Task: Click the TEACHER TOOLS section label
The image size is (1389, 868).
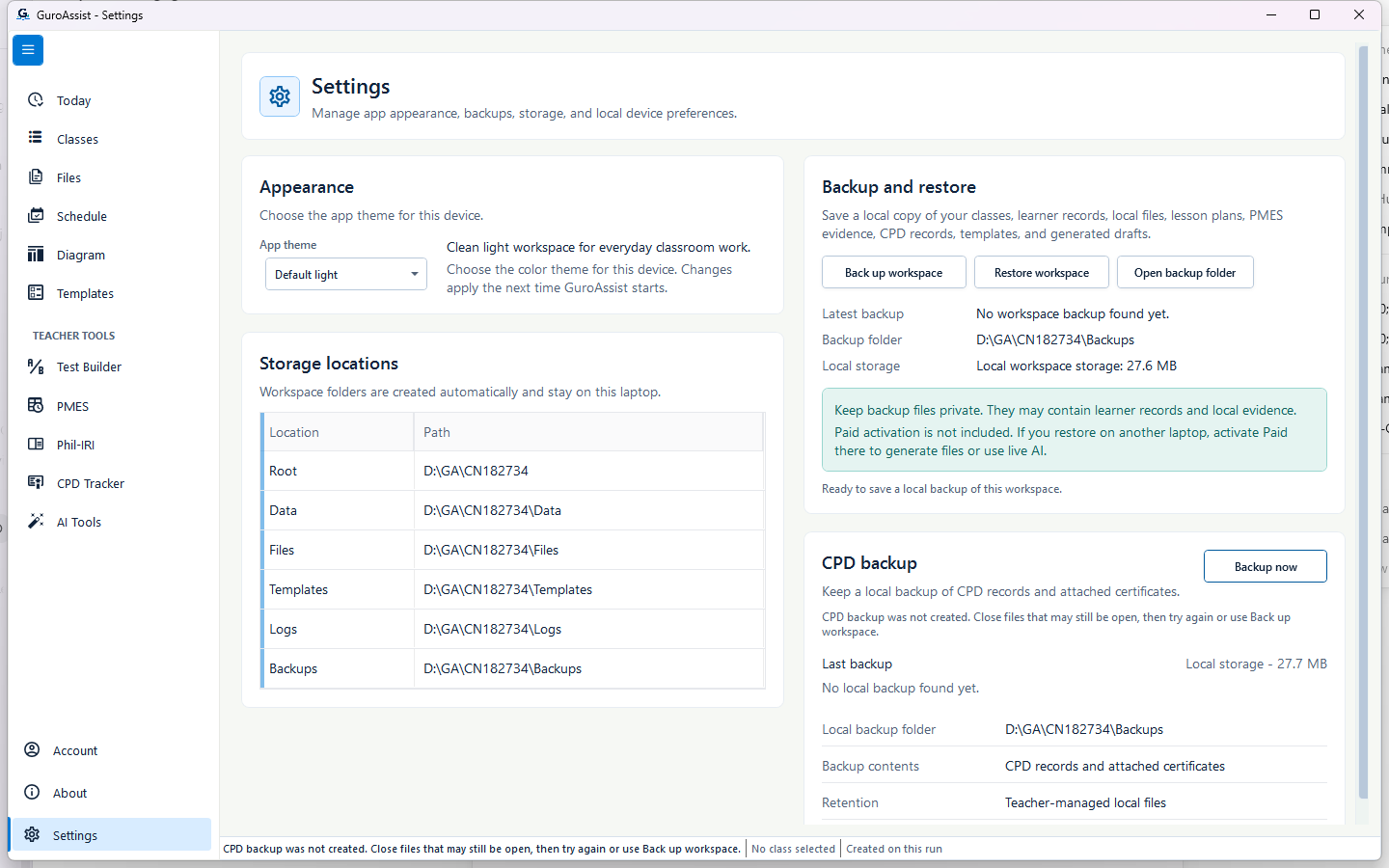Action: point(73,336)
